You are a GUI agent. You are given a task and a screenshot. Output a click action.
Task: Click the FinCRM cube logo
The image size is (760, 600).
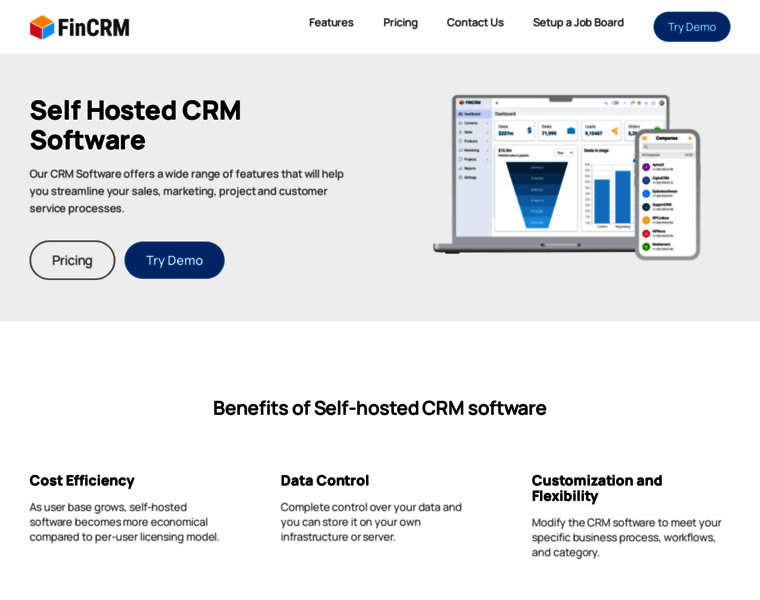tap(42, 27)
